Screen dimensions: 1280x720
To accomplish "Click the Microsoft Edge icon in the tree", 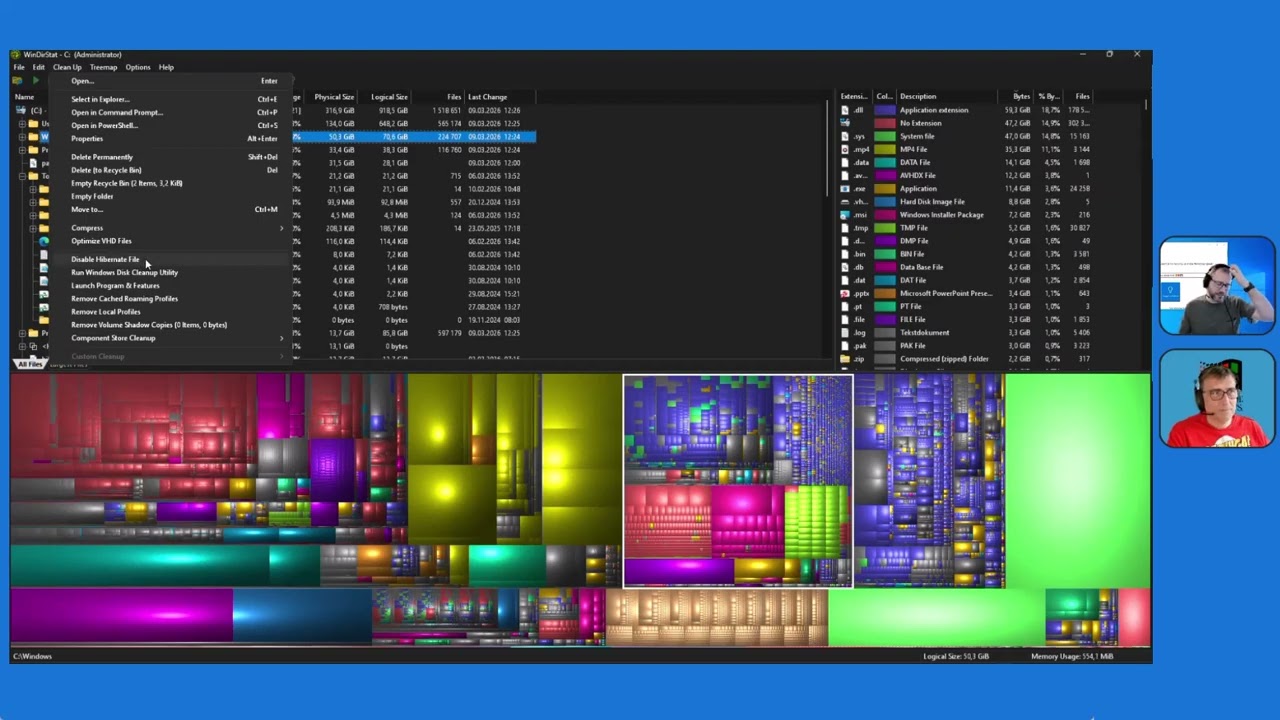I will (44, 241).
